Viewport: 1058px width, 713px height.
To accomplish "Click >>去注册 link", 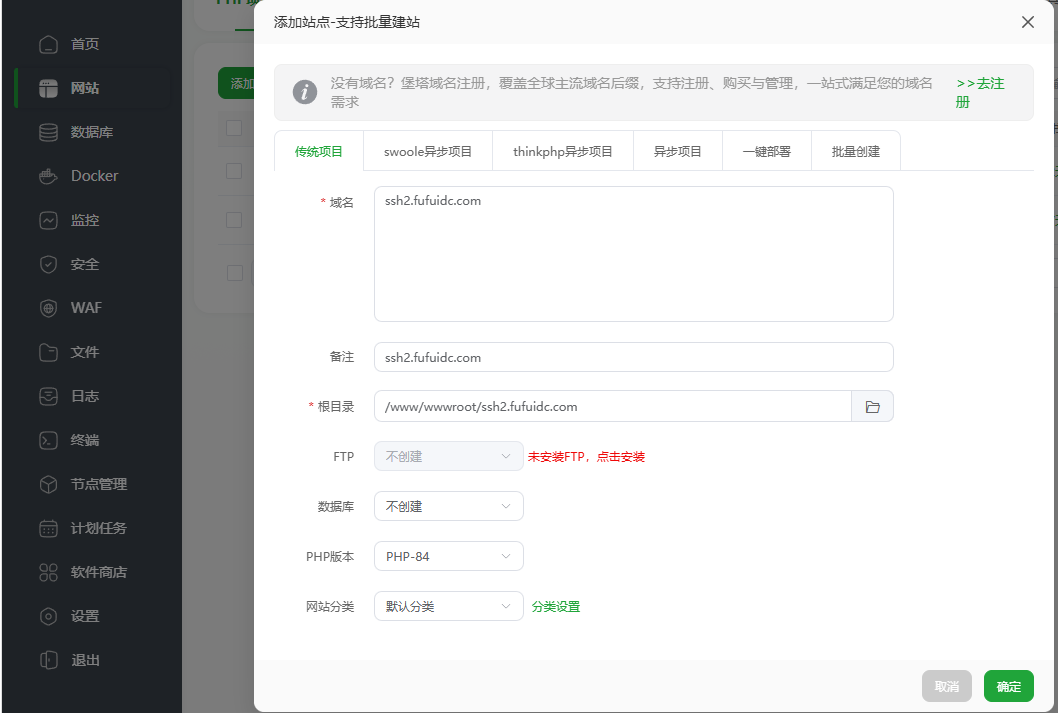I will tap(980, 92).
